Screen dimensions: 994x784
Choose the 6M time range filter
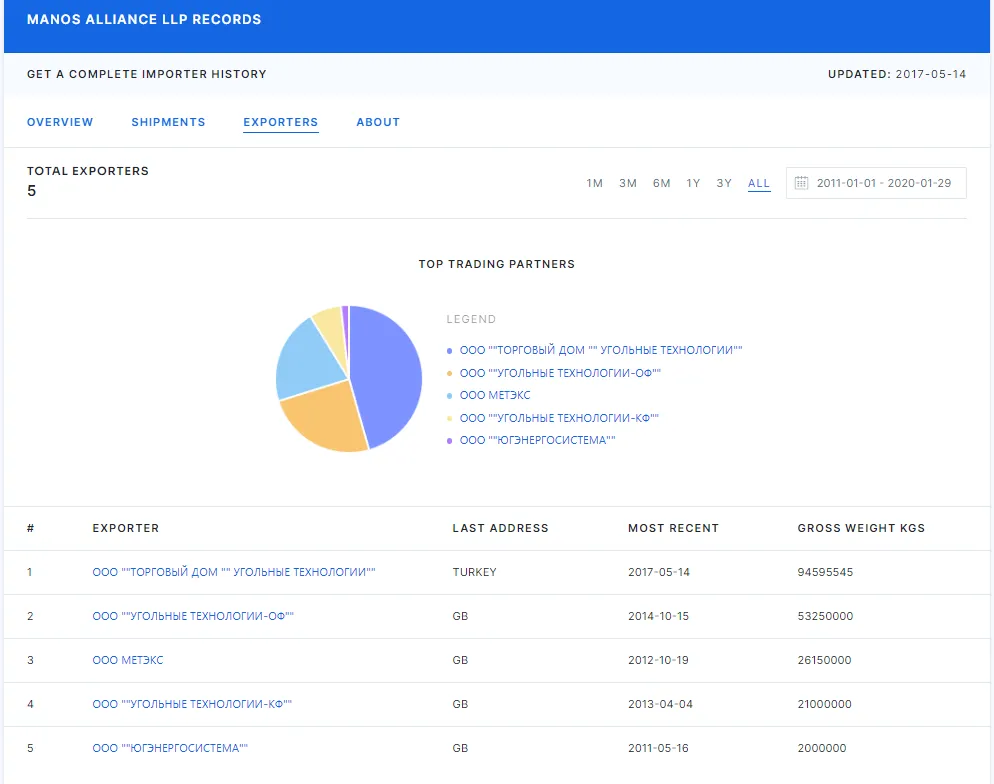[x=661, y=183]
